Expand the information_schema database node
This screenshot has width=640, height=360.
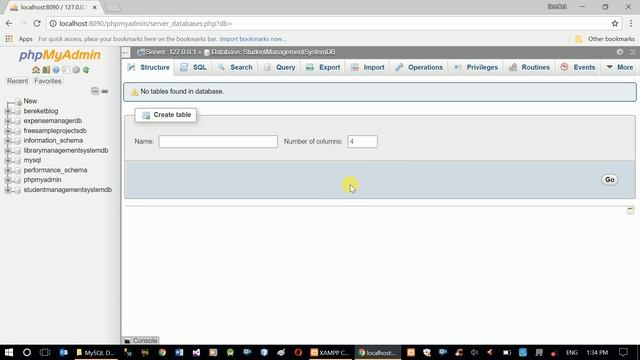point(8,140)
